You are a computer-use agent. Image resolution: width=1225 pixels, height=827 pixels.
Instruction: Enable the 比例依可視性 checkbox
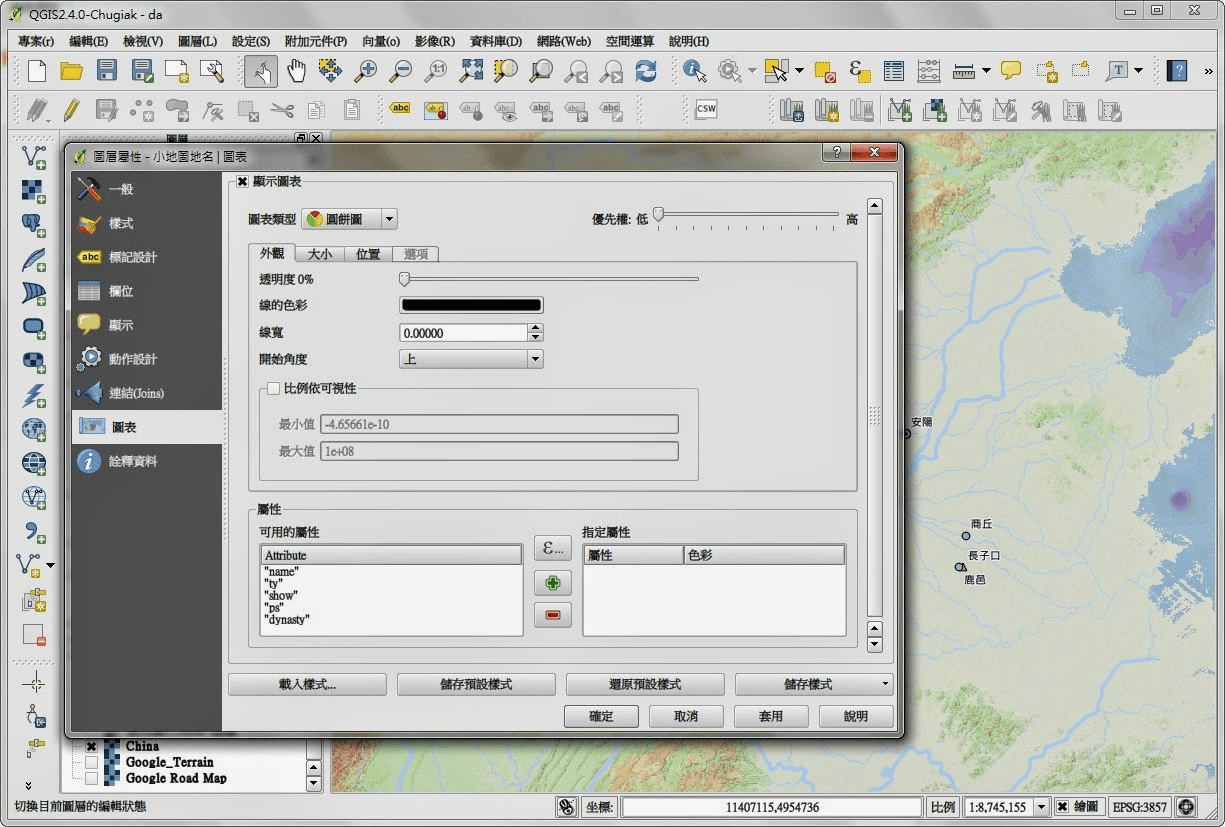[273, 388]
